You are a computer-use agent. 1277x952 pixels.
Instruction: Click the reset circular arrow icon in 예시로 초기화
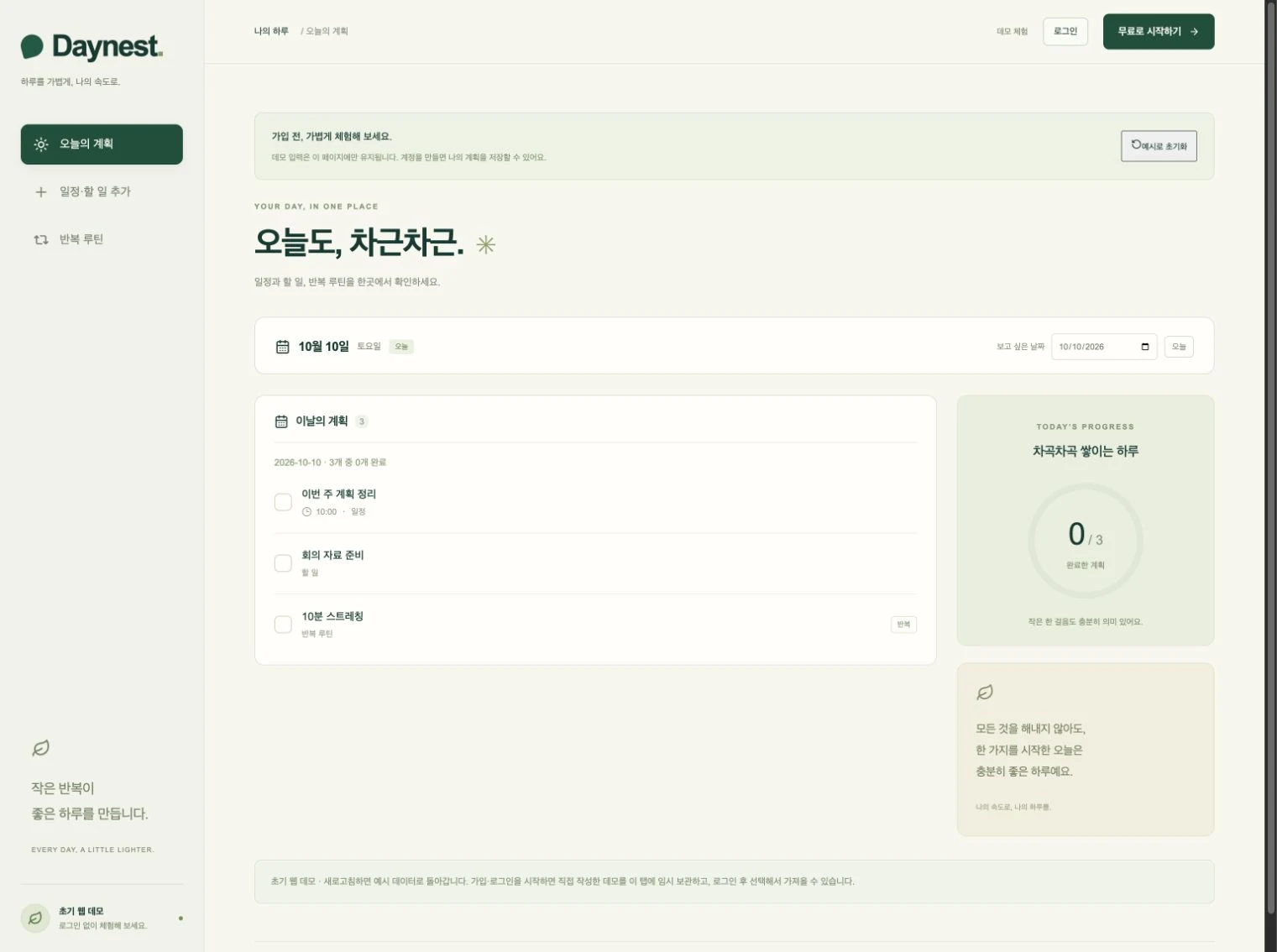tap(1136, 144)
